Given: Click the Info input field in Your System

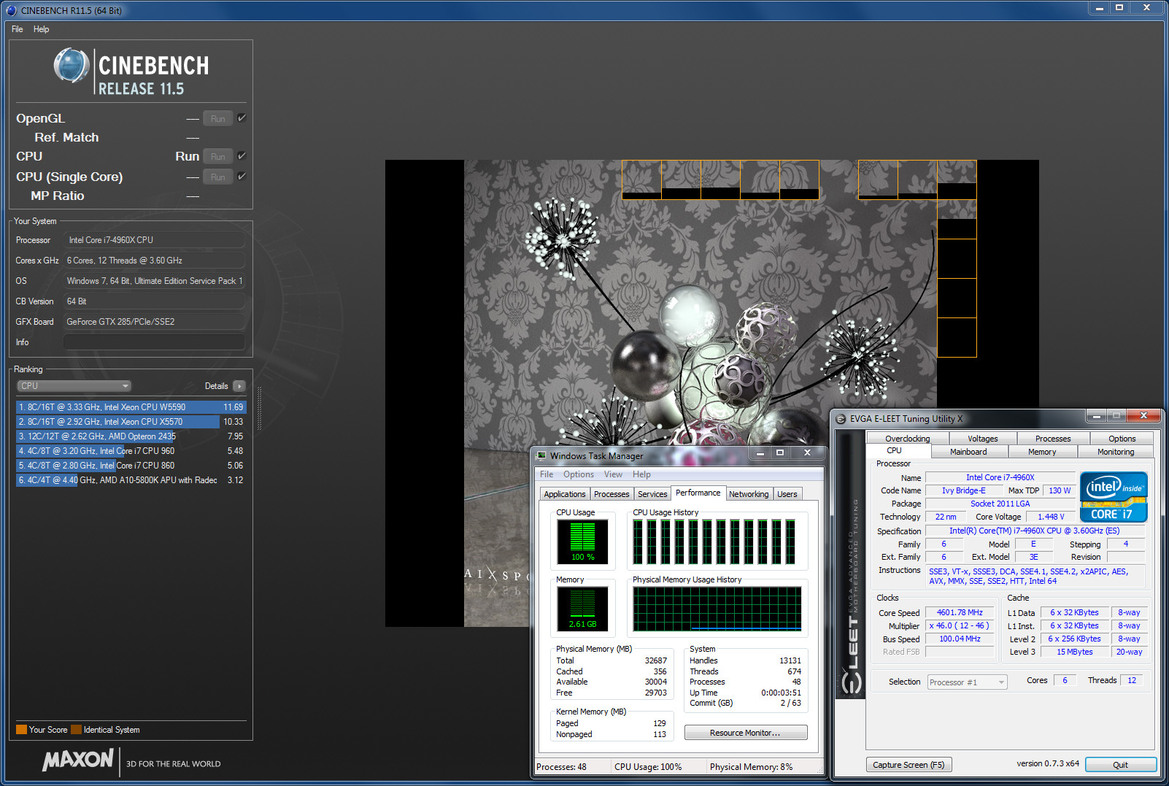Looking at the screenshot, I should (154, 342).
